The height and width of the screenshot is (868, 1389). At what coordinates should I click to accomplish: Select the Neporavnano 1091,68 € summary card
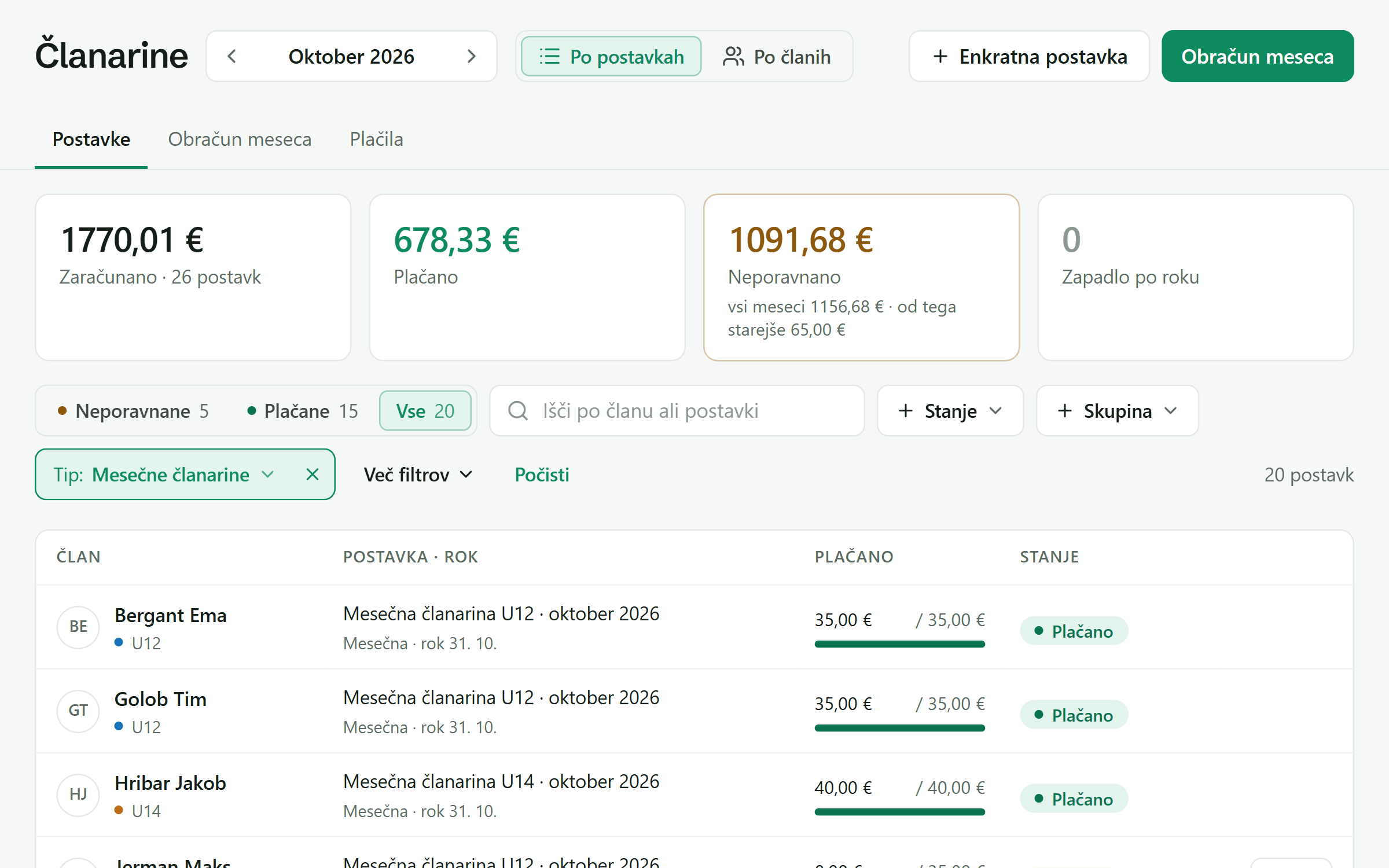tap(861, 277)
